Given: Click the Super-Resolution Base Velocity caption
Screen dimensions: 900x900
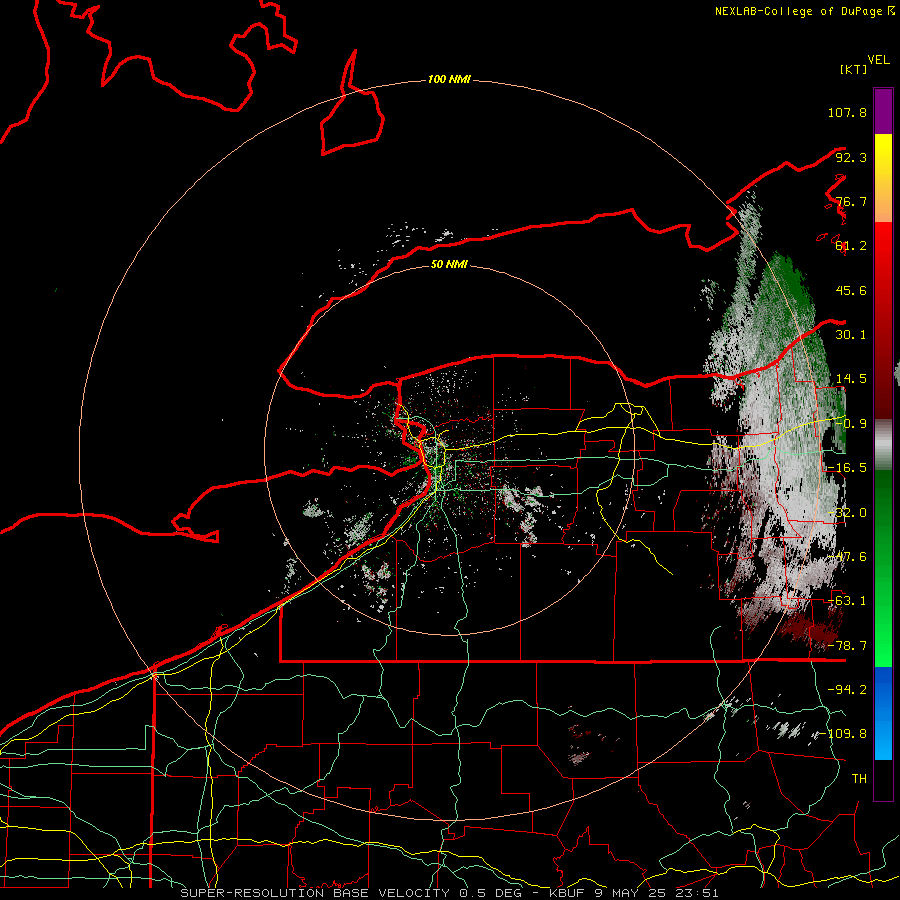Looking at the screenshot, I should click(449, 893).
